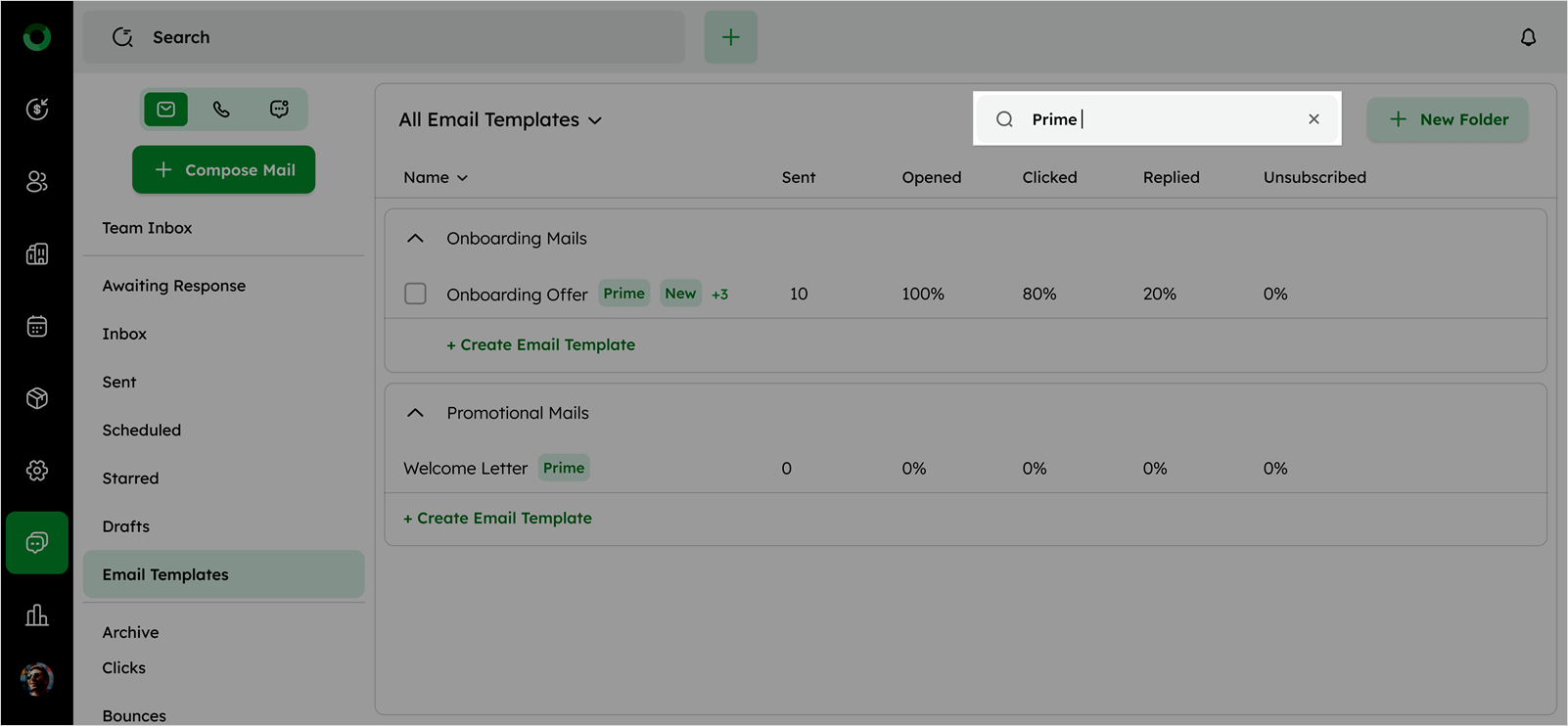Switch to the phone calls channel icon
The width and height of the screenshot is (1568, 726).
click(221, 110)
